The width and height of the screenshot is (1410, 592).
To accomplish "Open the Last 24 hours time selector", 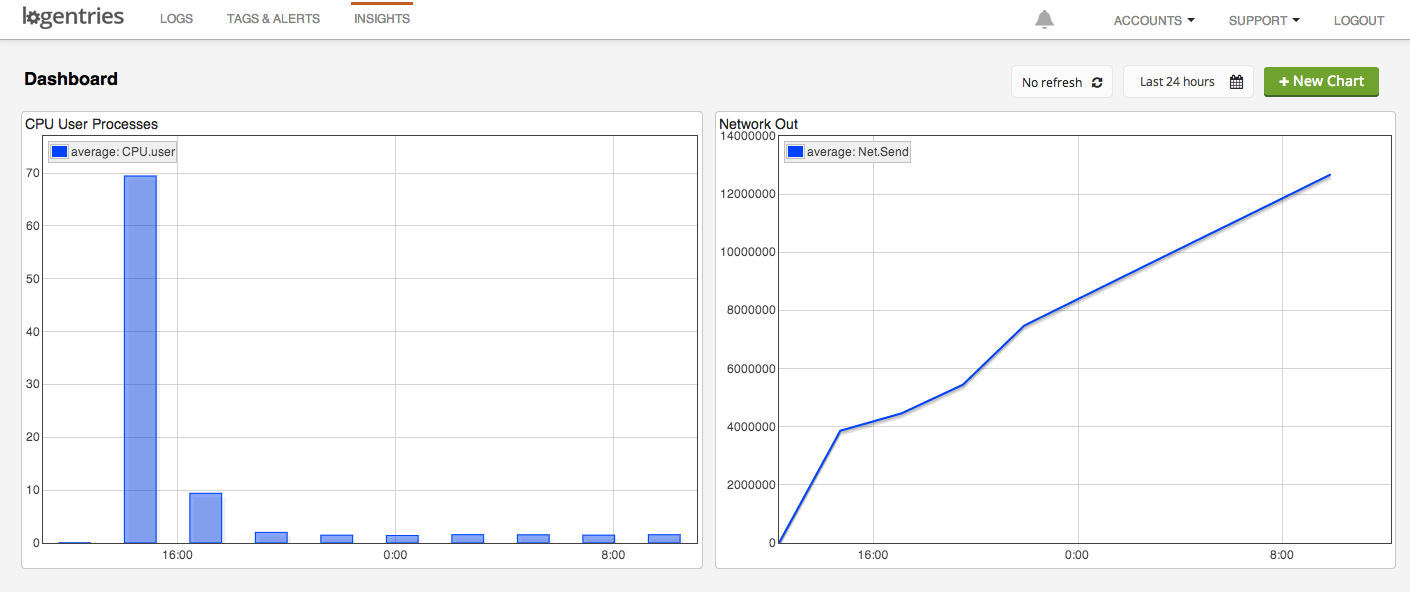I will coord(1177,82).
